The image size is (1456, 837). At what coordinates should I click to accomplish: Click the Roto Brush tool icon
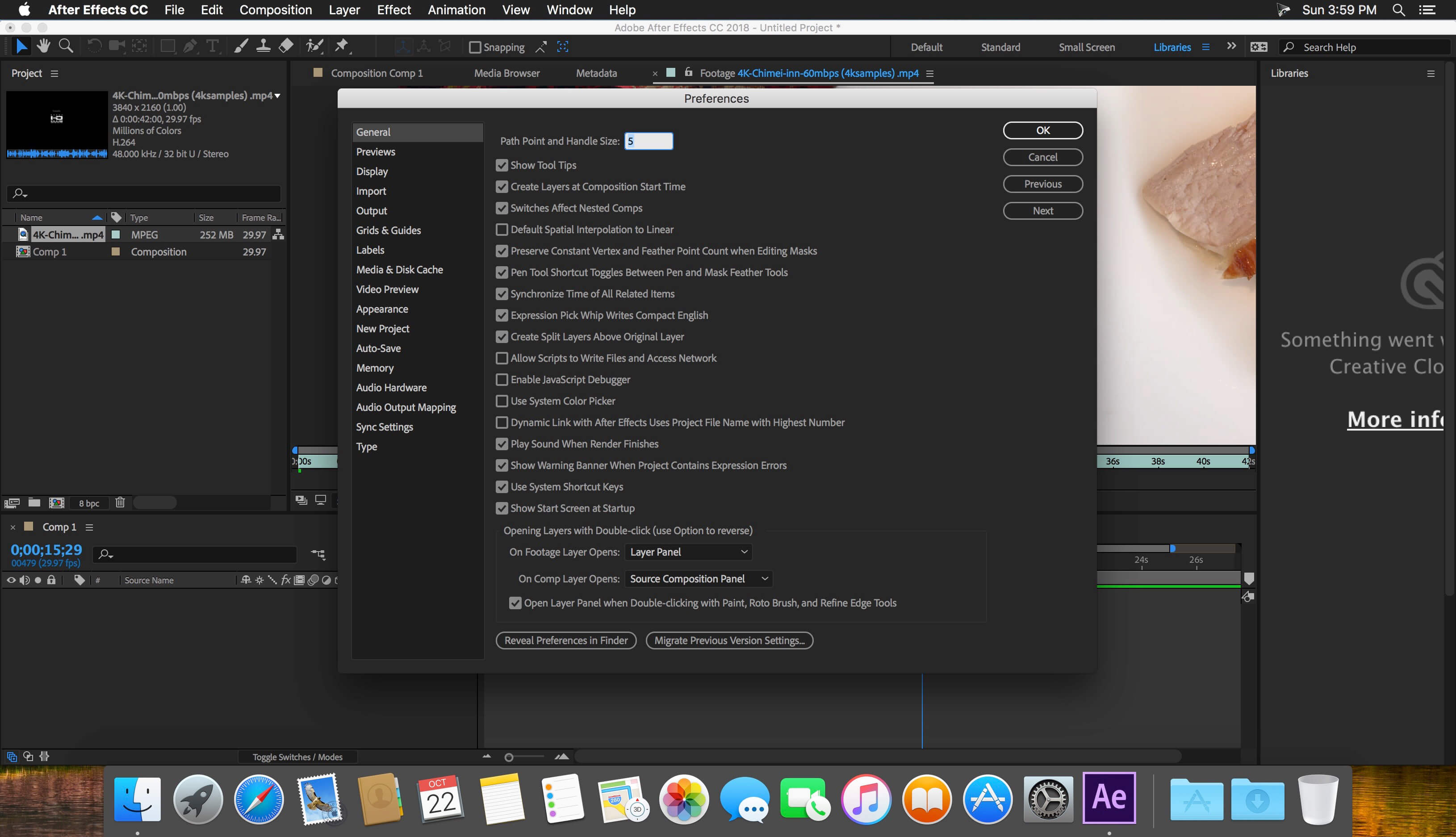pyautogui.click(x=314, y=46)
